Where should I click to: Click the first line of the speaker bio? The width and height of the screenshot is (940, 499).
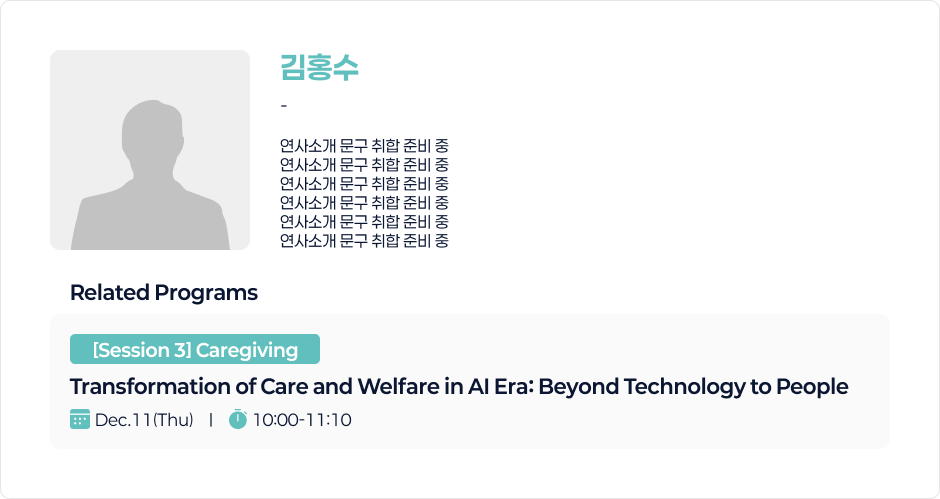[x=364, y=145]
